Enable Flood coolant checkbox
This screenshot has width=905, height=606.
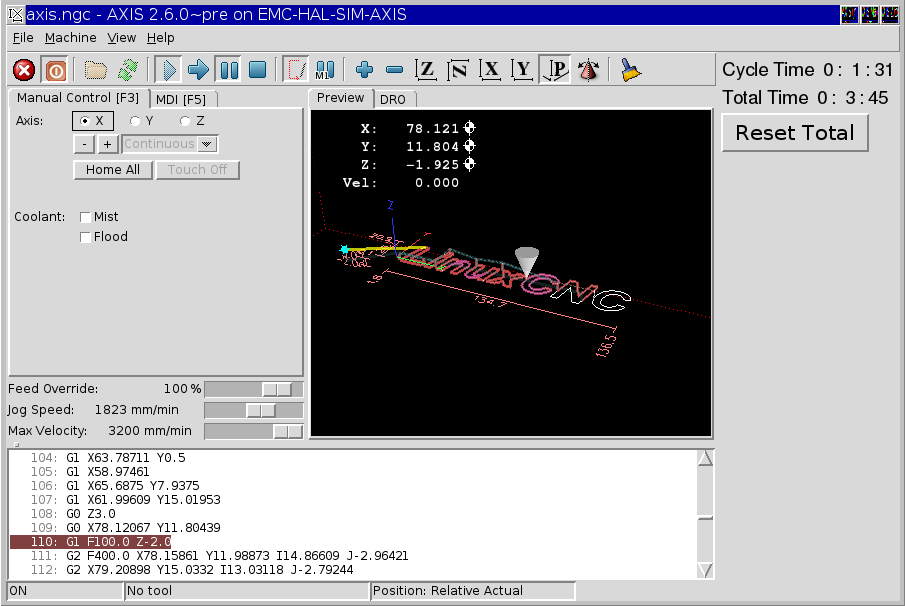[x=85, y=237]
